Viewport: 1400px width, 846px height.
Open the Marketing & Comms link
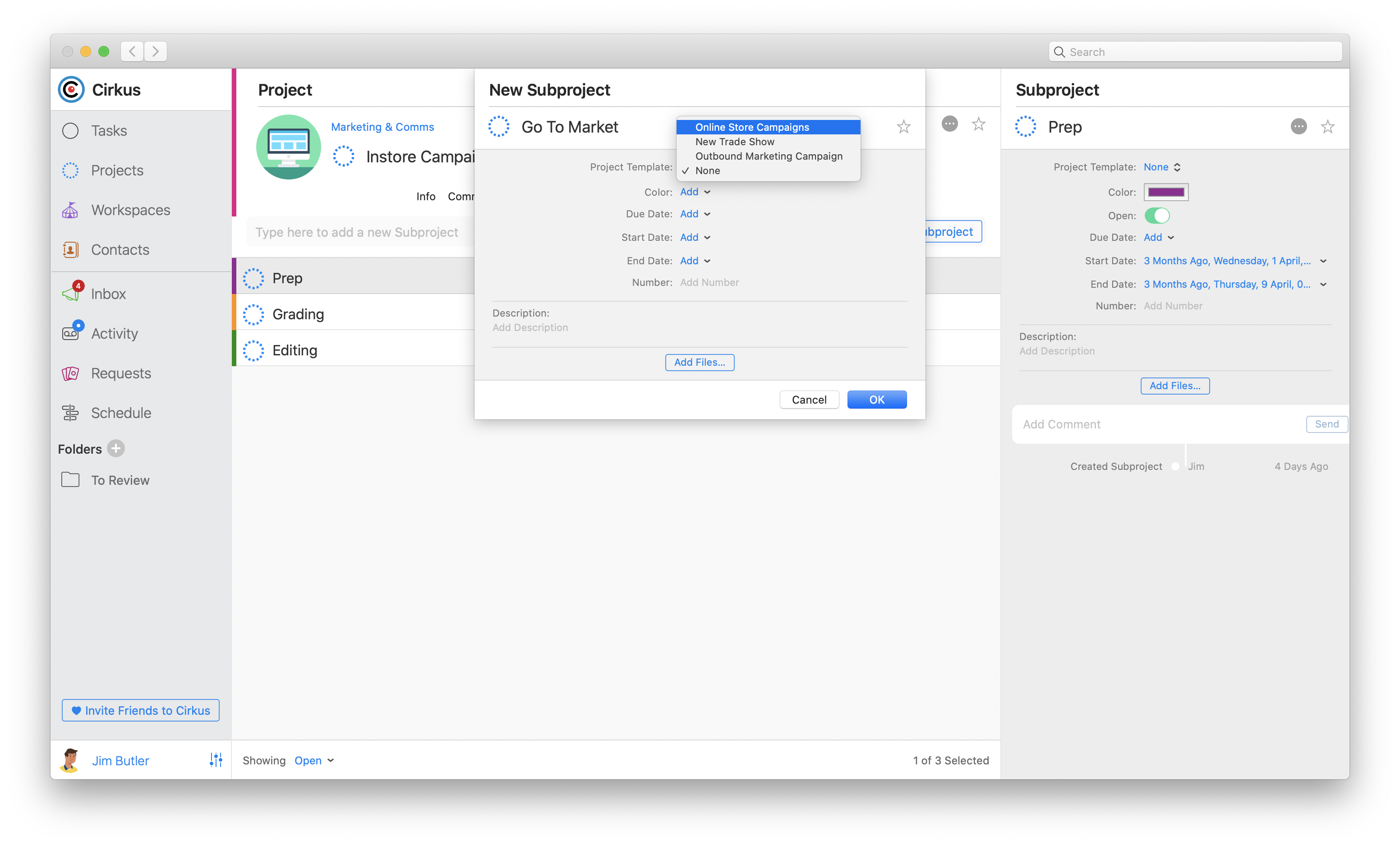coord(382,127)
